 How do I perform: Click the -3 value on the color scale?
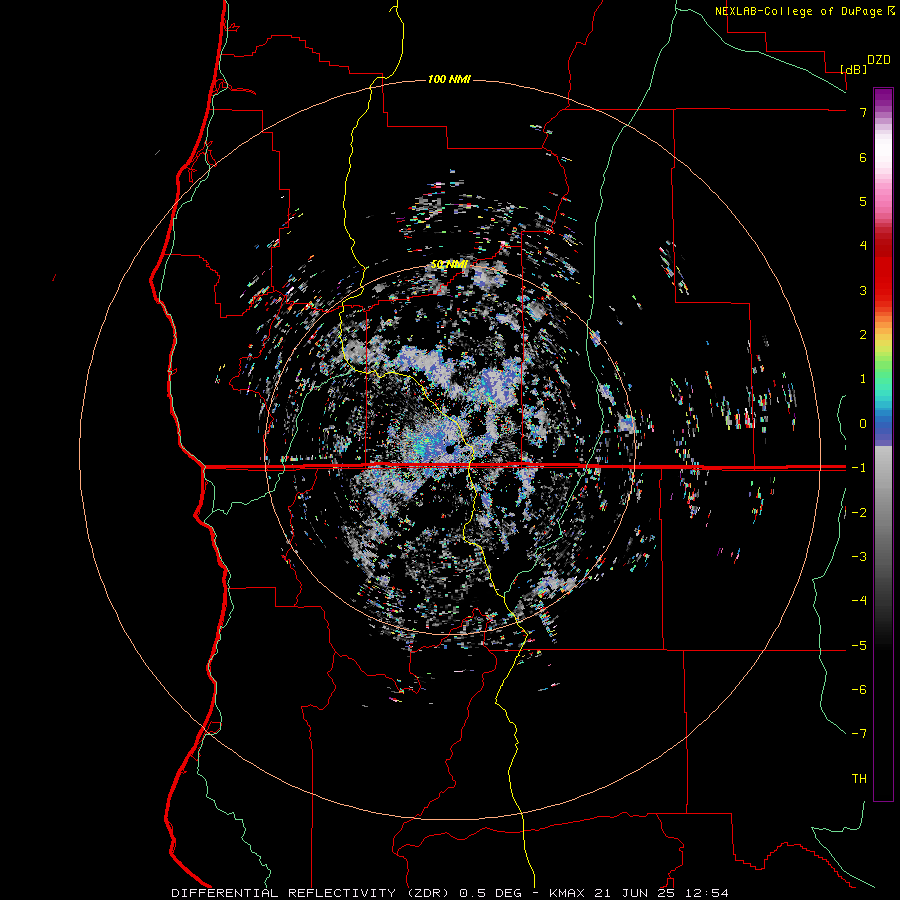859,557
